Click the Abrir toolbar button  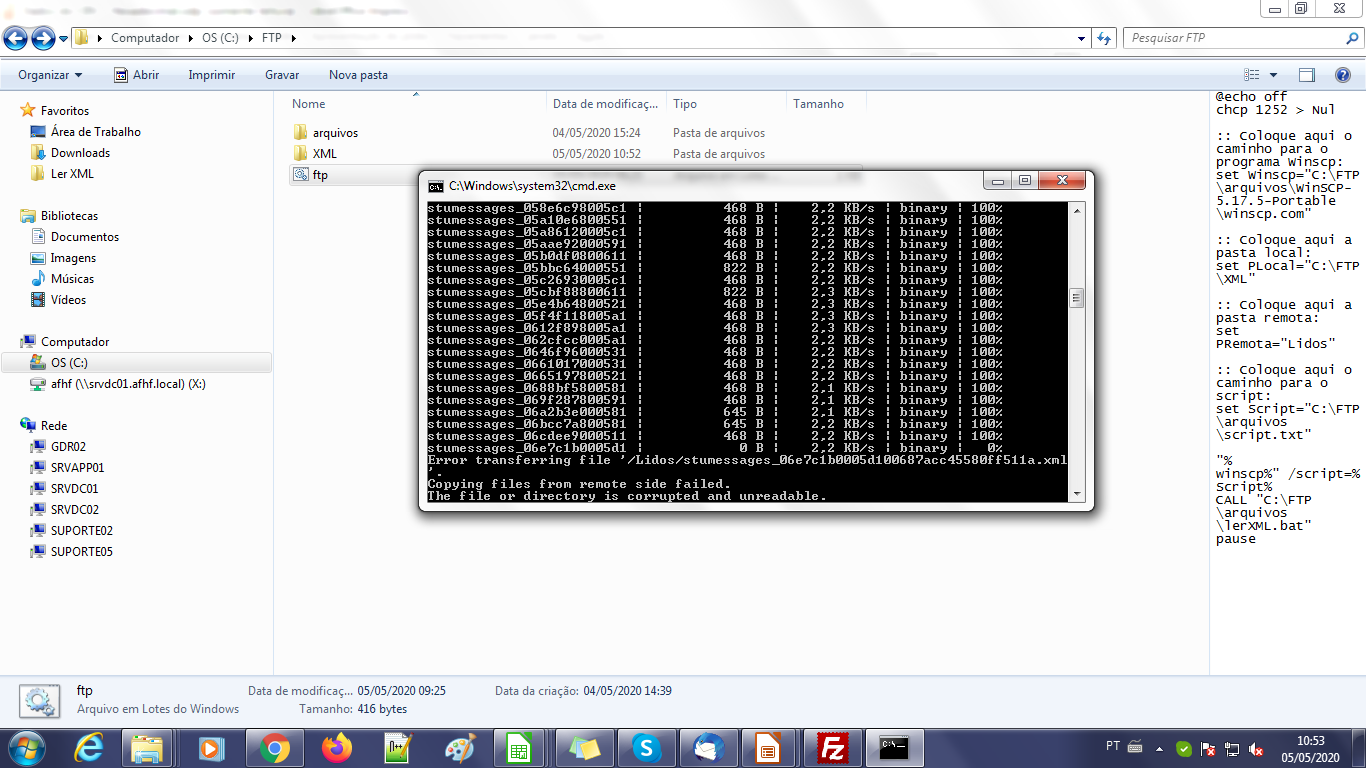(x=136, y=75)
